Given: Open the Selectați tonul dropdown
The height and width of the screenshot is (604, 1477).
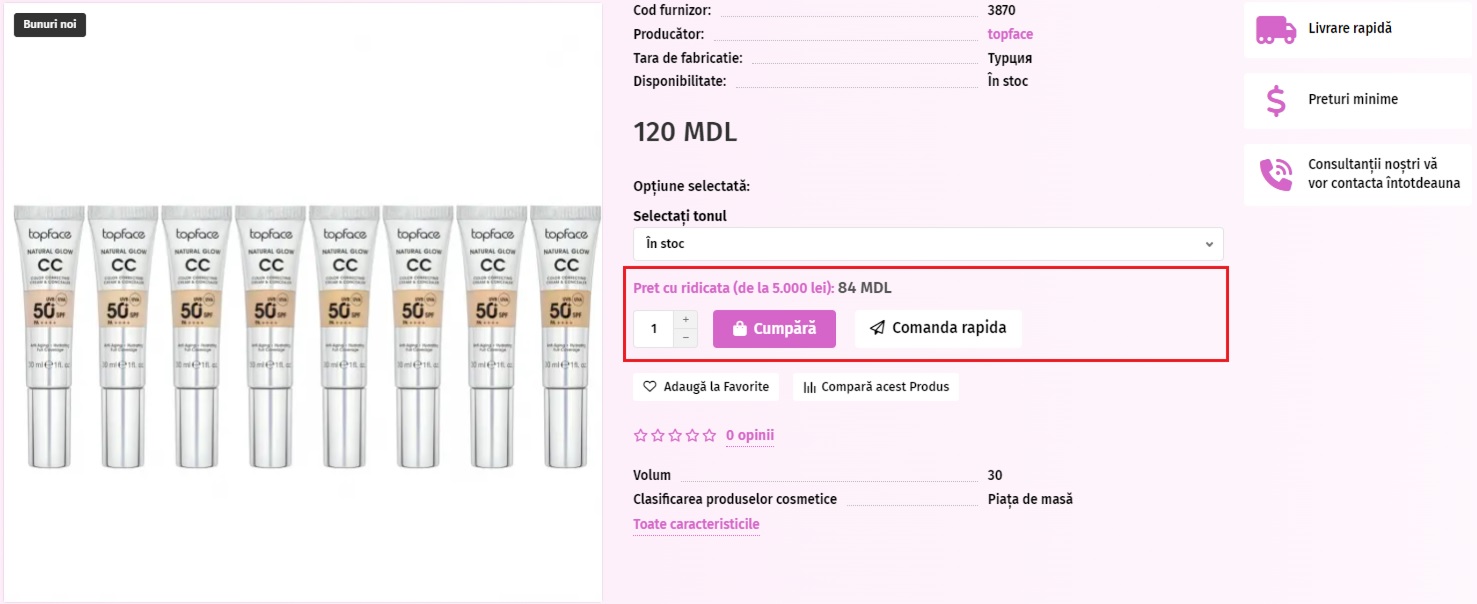Looking at the screenshot, I should click(928, 244).
